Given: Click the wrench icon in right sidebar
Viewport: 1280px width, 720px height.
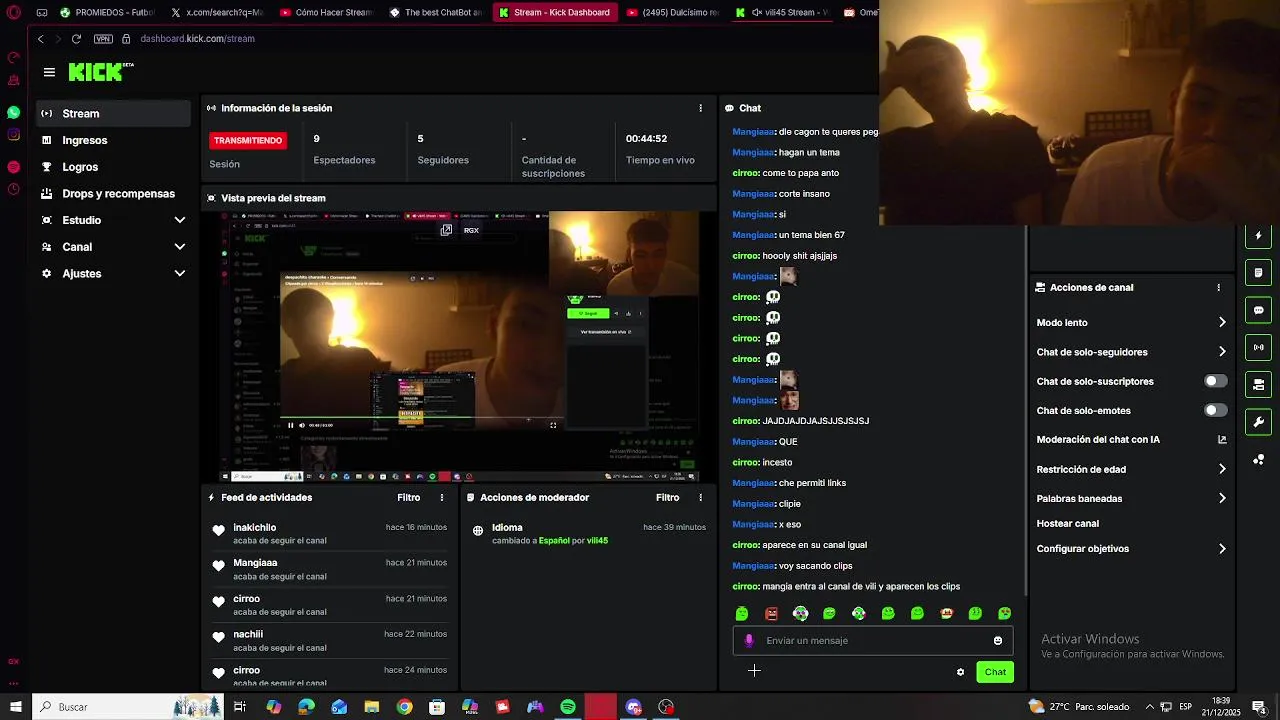Looking at the screenshot, I should (1258, 422).
